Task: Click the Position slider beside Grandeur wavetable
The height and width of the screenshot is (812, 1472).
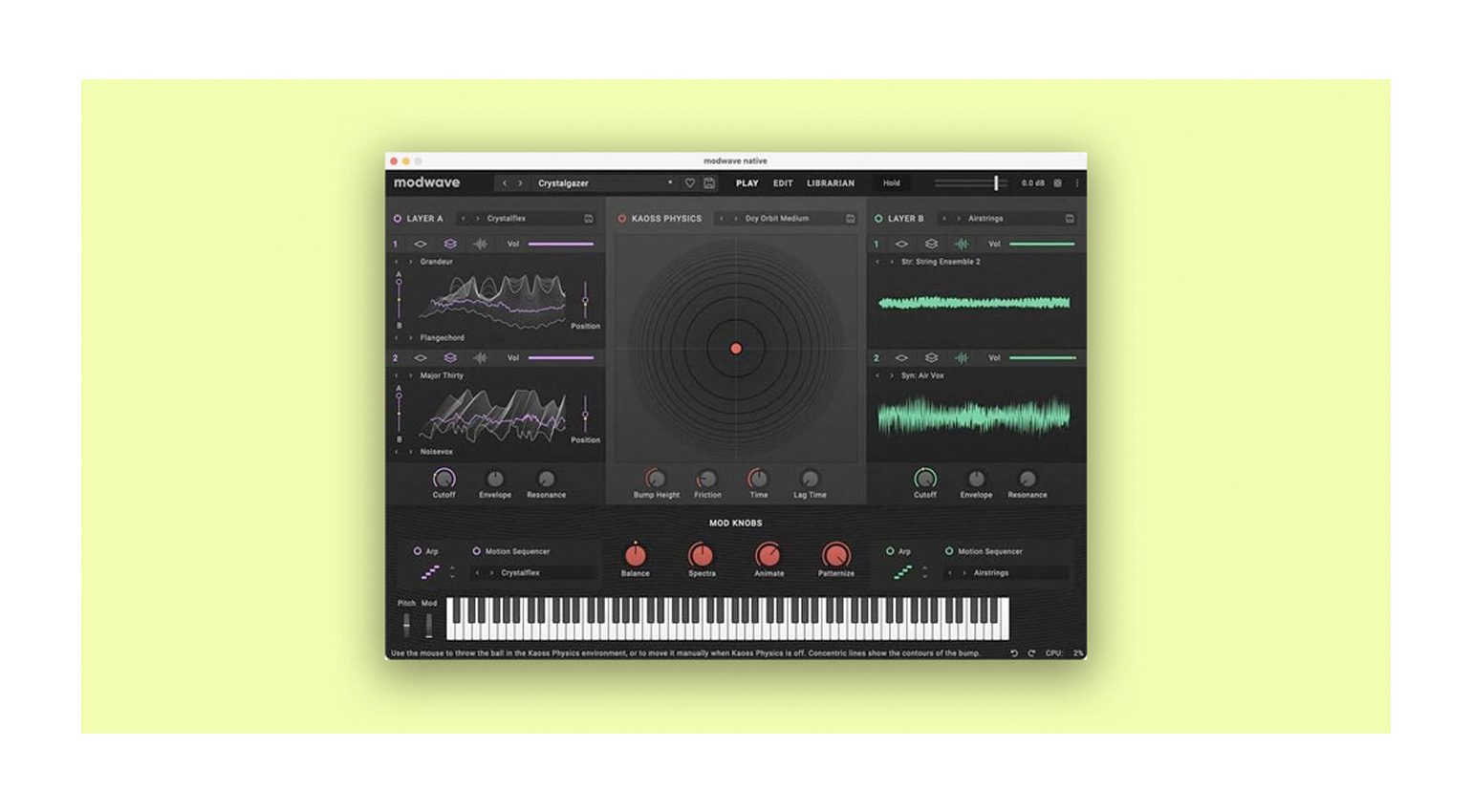Action: click(x=585, y=300)
